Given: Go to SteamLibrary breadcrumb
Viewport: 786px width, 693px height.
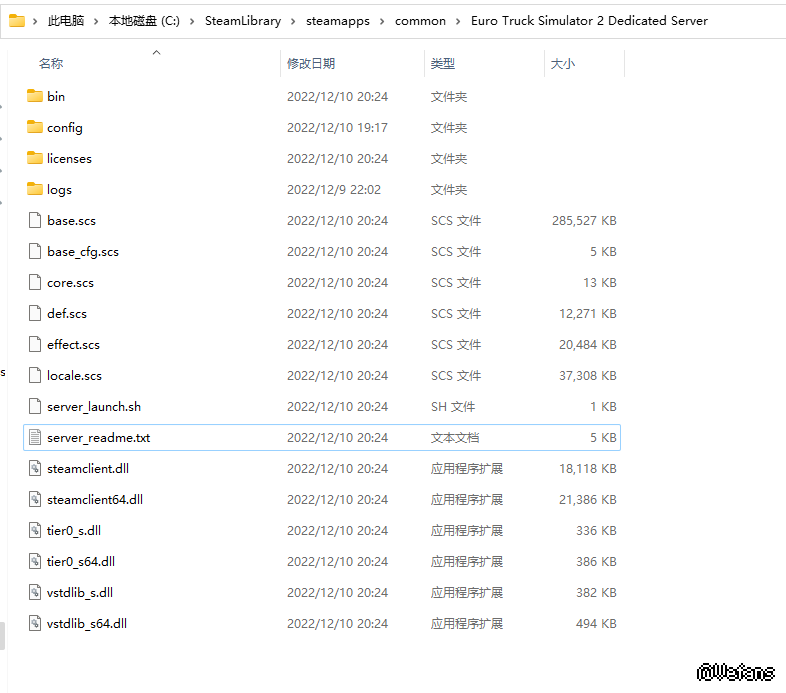Looking at the screenshot, I should coord(243,21).
